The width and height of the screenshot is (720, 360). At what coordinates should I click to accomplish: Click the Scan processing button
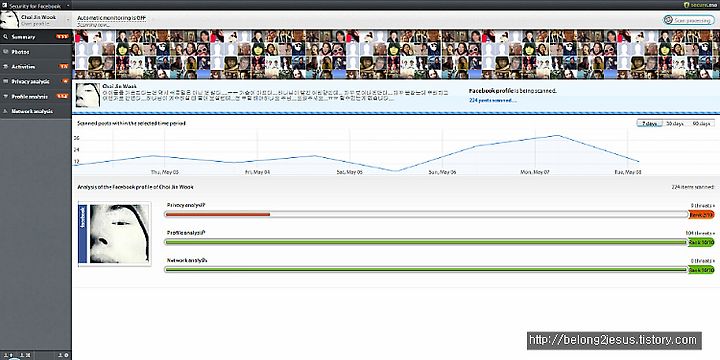689,20
